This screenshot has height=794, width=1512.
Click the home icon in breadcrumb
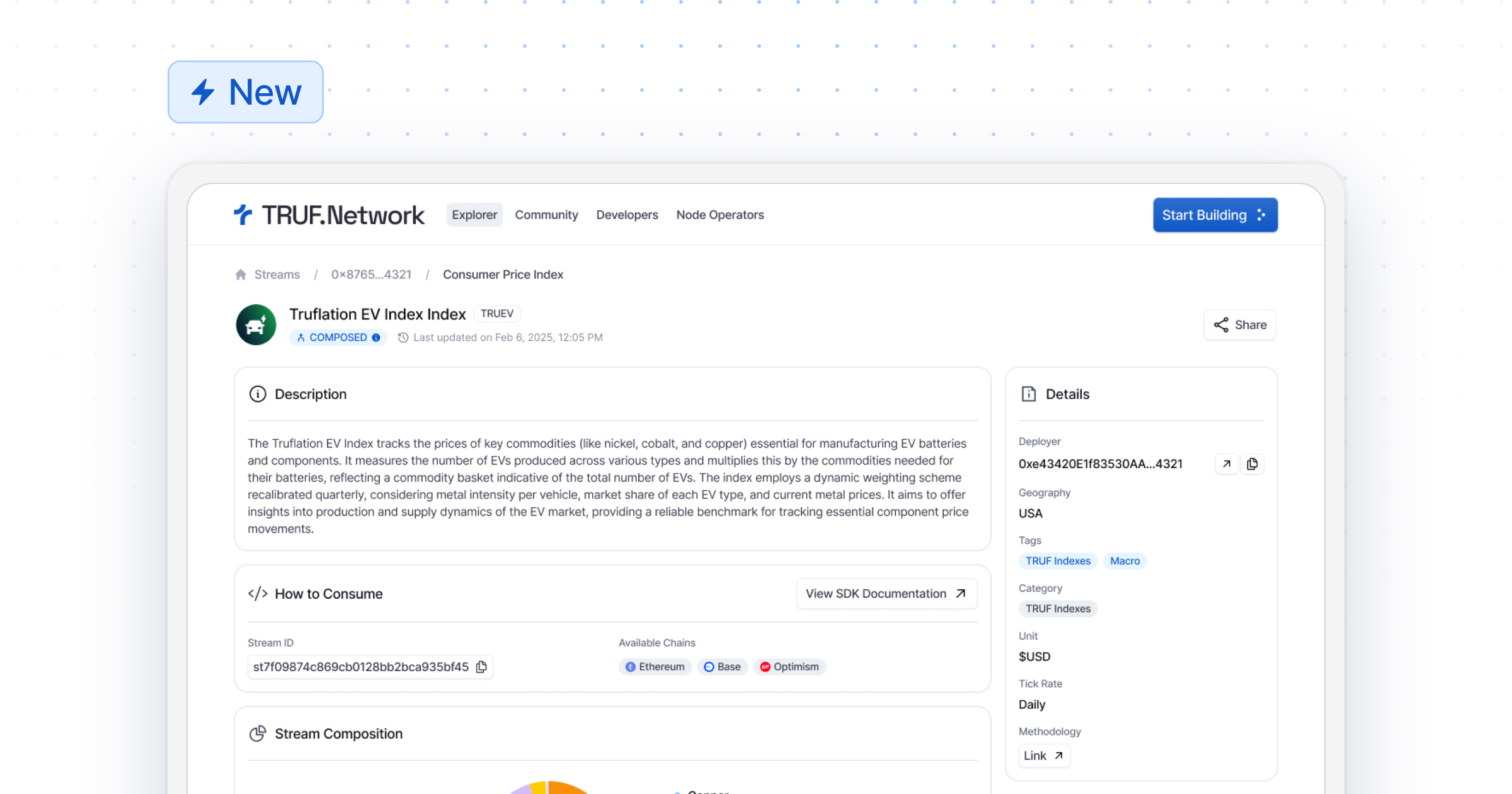(241, 275)
